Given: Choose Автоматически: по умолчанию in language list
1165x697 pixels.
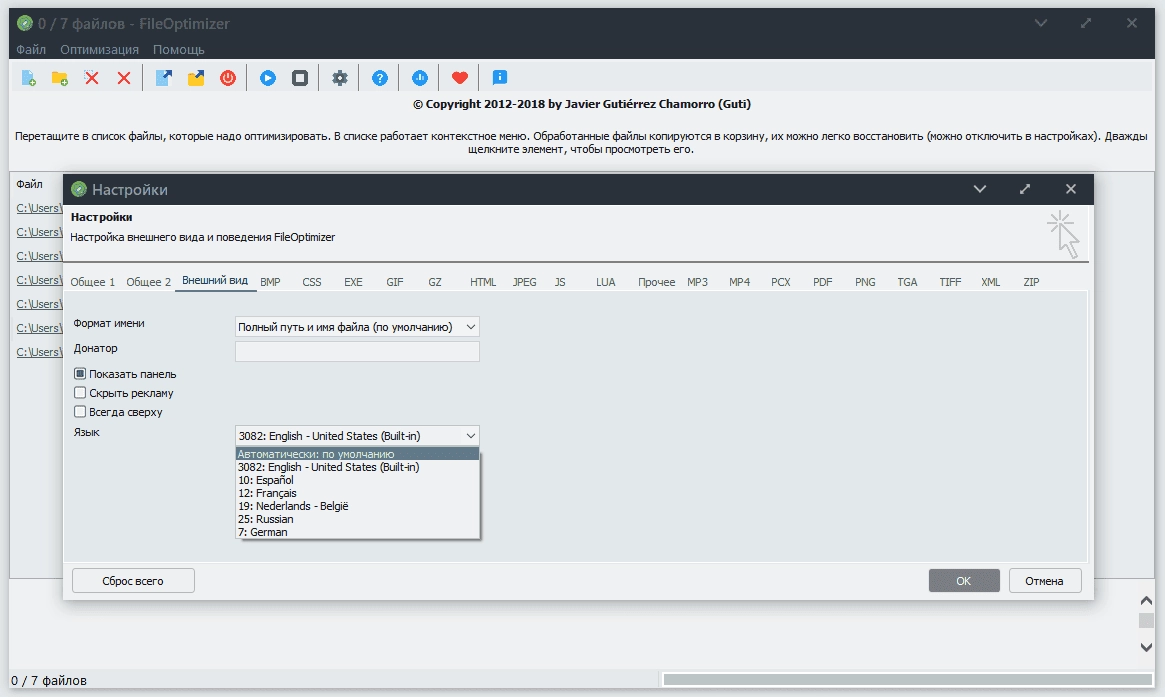Looking at the screenshot, I should point(357,454).
